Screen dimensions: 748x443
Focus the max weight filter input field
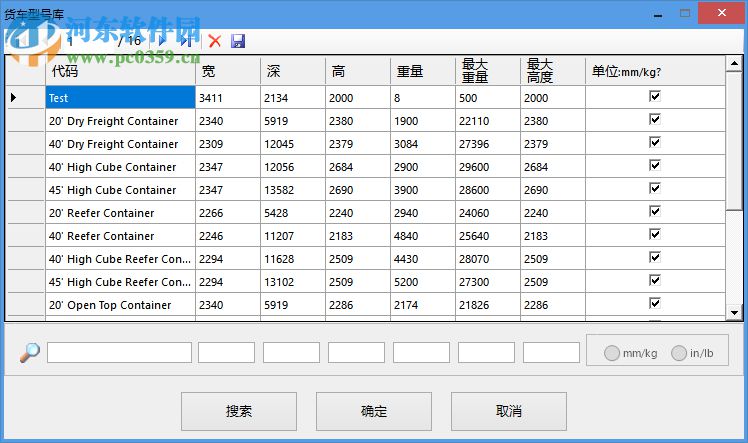coord(486,352)
